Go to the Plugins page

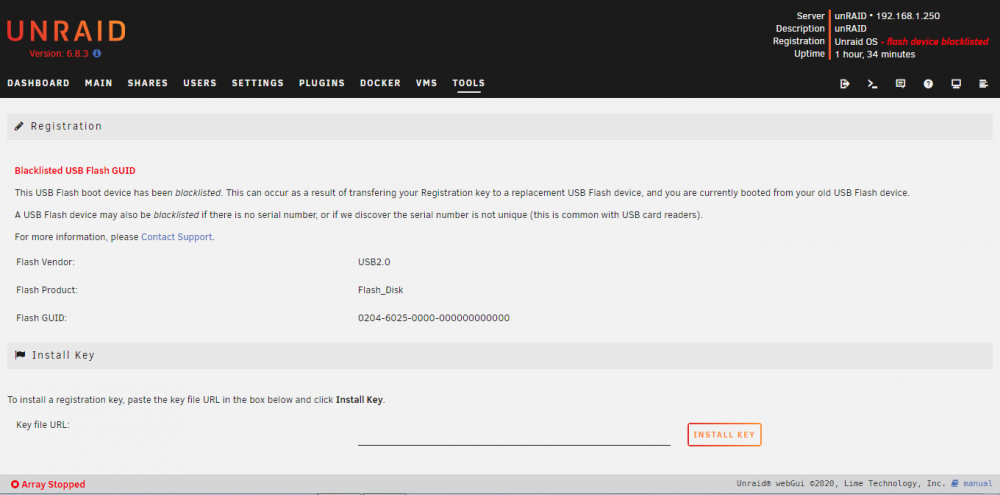(x=322, y=84)
